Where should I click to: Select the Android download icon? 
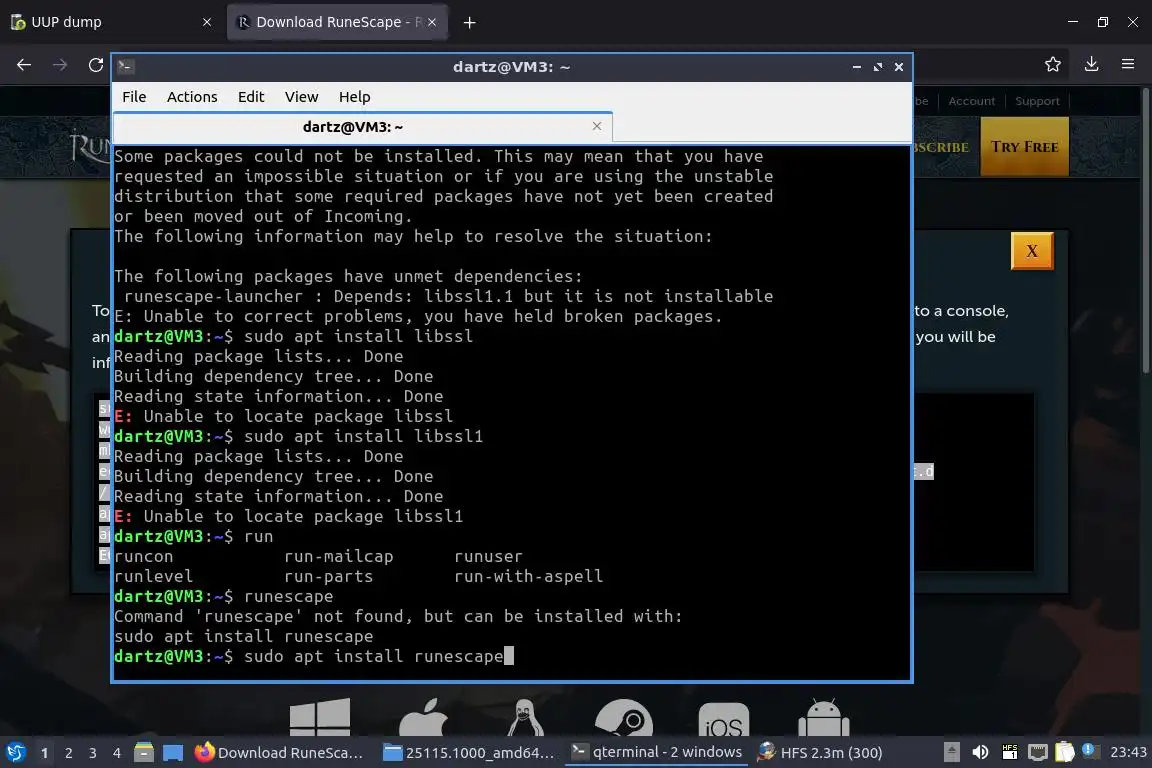824,718
